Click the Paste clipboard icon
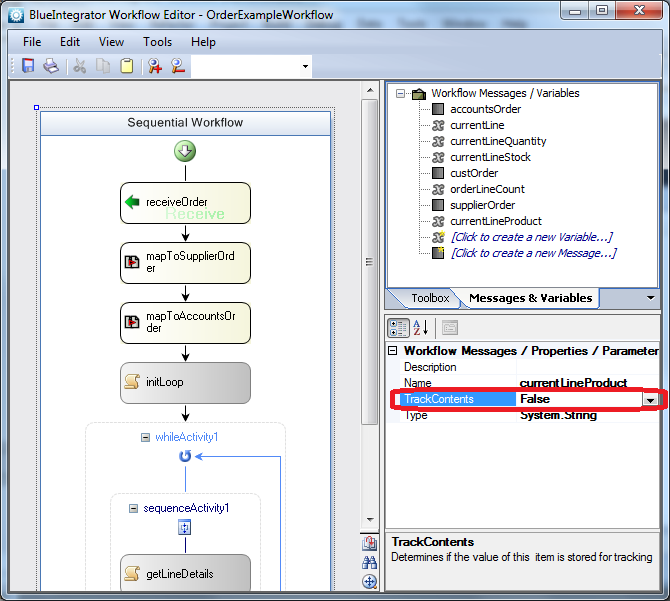The image size is (670, 601). (x=126, y=66)
